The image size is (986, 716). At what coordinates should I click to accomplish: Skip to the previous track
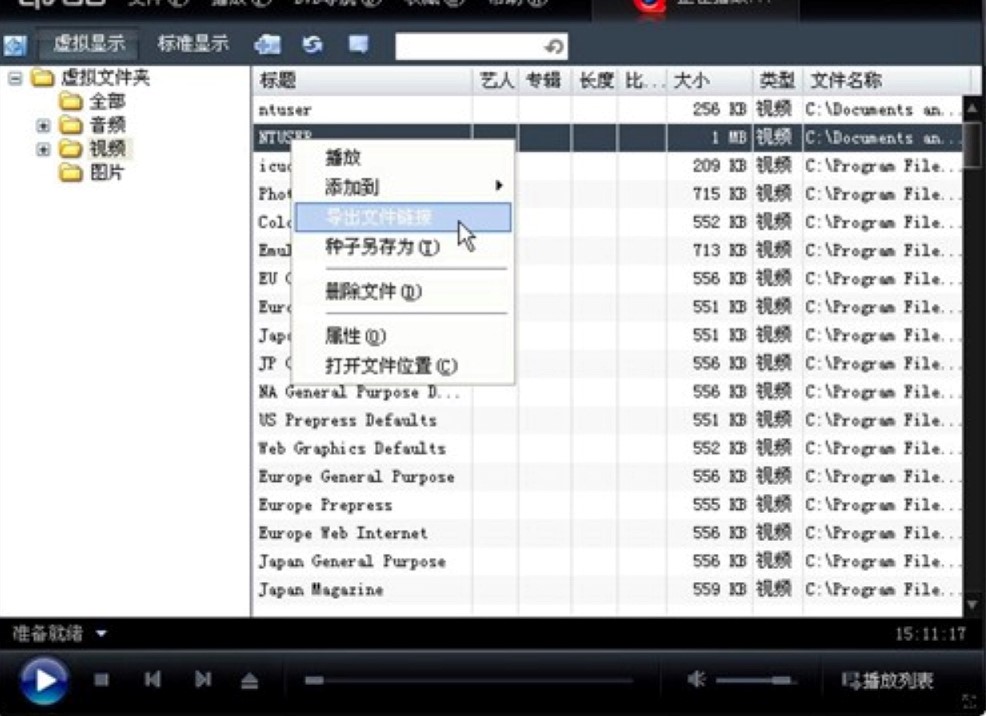coord(152,681)
